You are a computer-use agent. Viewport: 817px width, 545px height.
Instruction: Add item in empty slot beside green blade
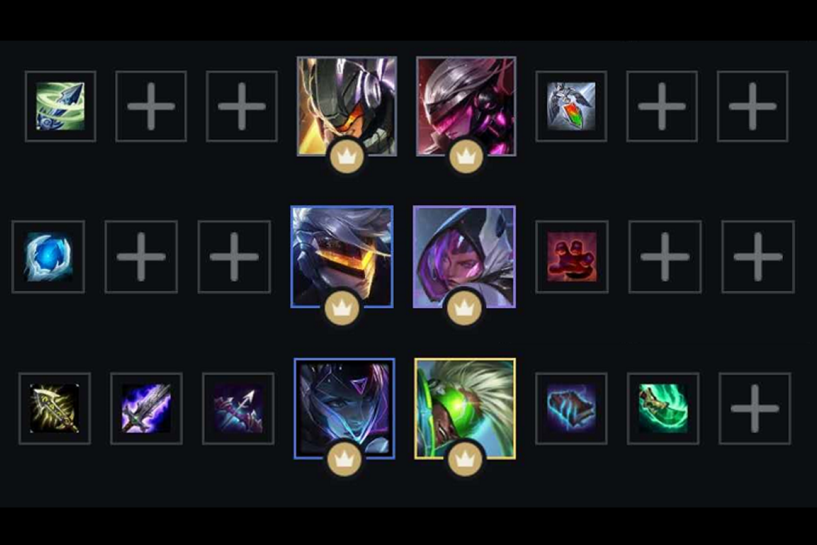point(754,408)
